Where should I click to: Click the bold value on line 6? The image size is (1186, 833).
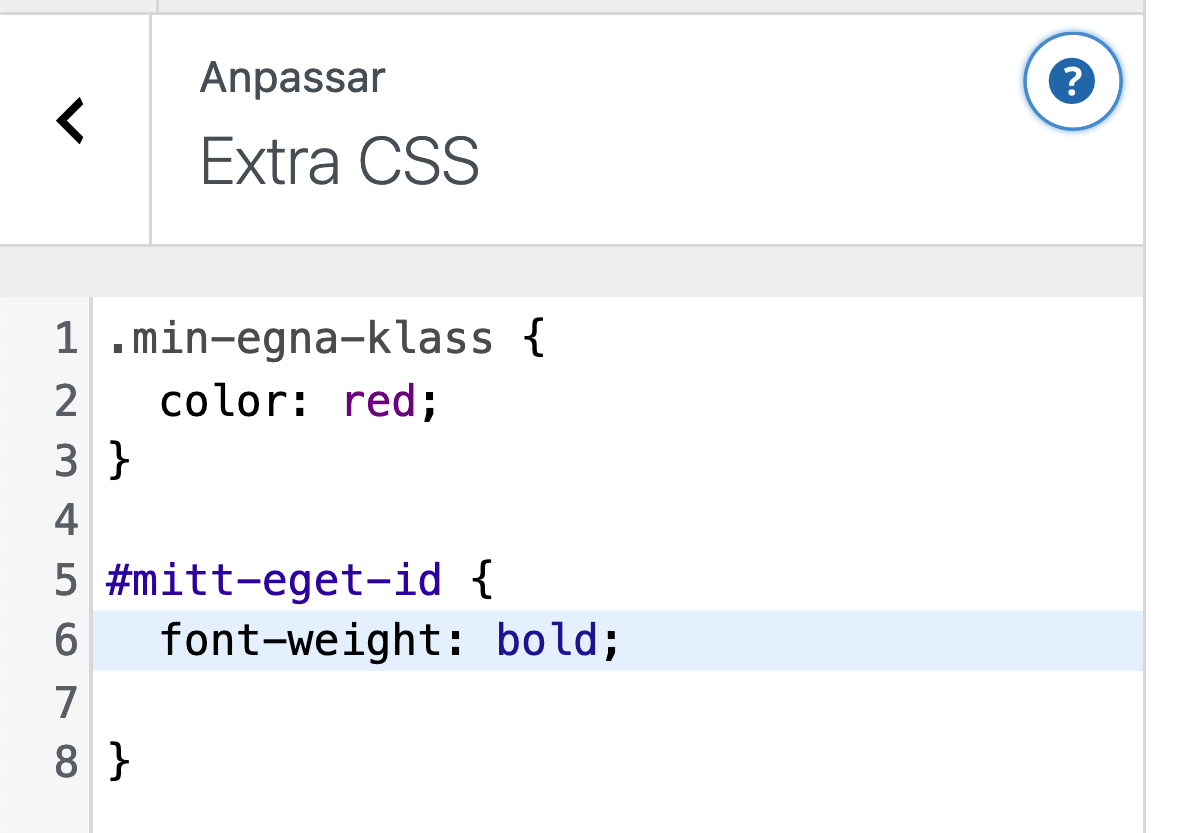(x=547, y=640)
